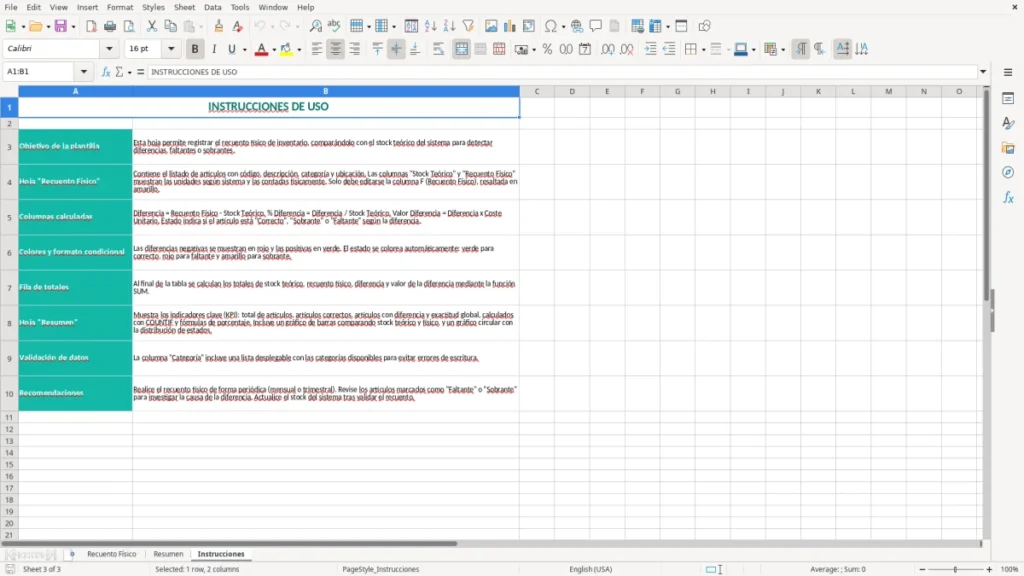Select the Clone Formatting paintbrush
The image size is (1024, 576).
point(218,26)
